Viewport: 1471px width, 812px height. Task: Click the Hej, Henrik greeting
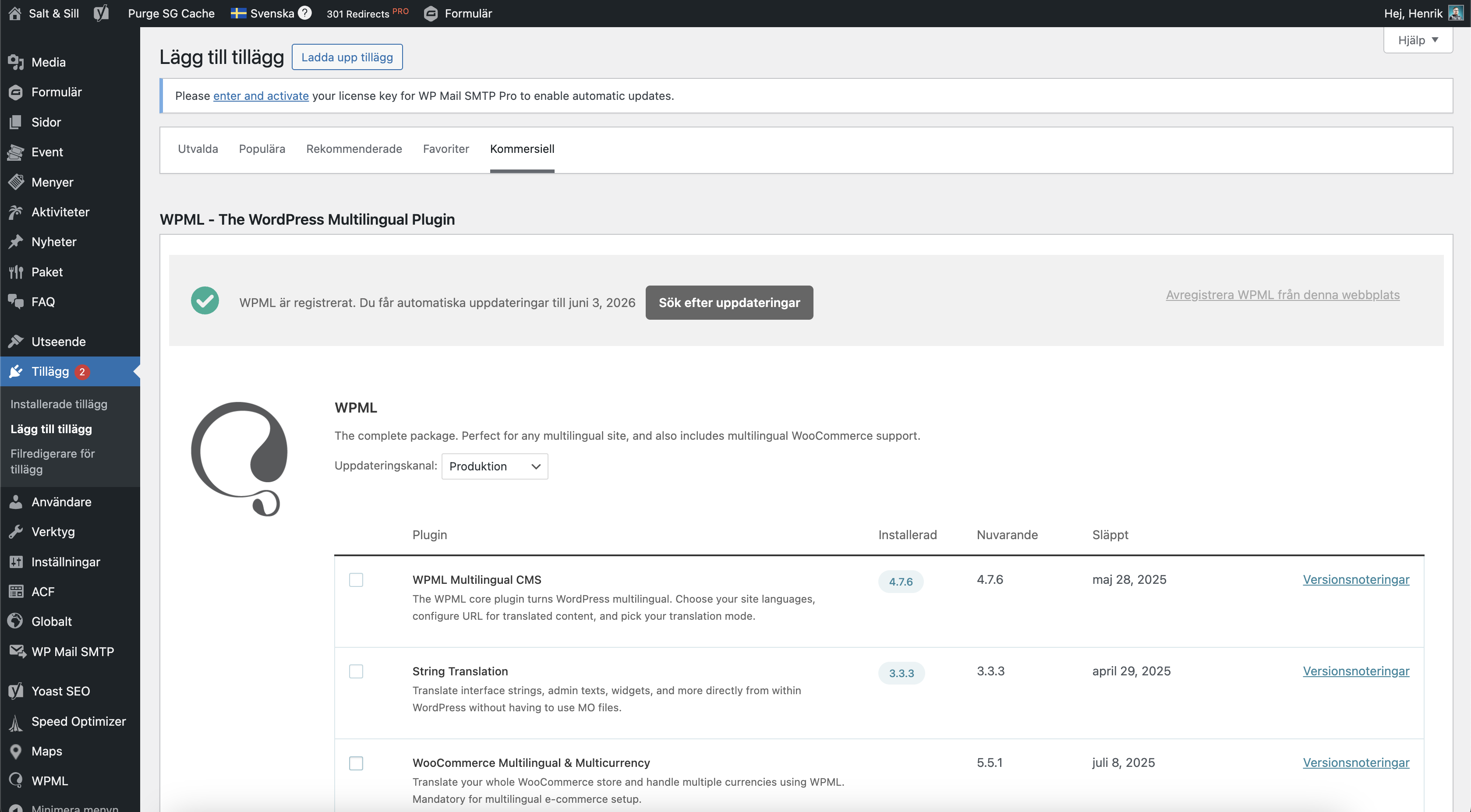1413,13
